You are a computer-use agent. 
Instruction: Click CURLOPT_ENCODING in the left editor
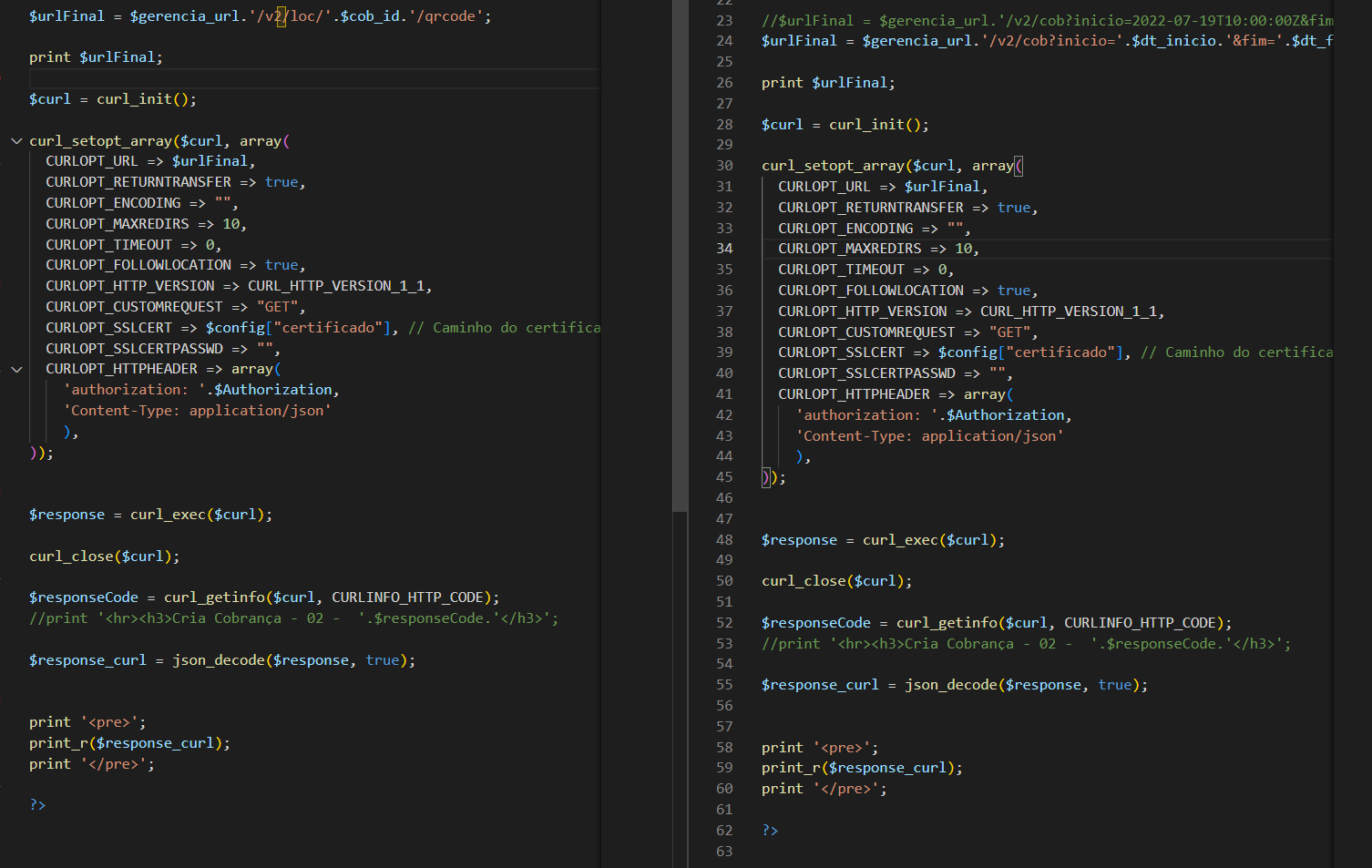[x=113, y=203]
